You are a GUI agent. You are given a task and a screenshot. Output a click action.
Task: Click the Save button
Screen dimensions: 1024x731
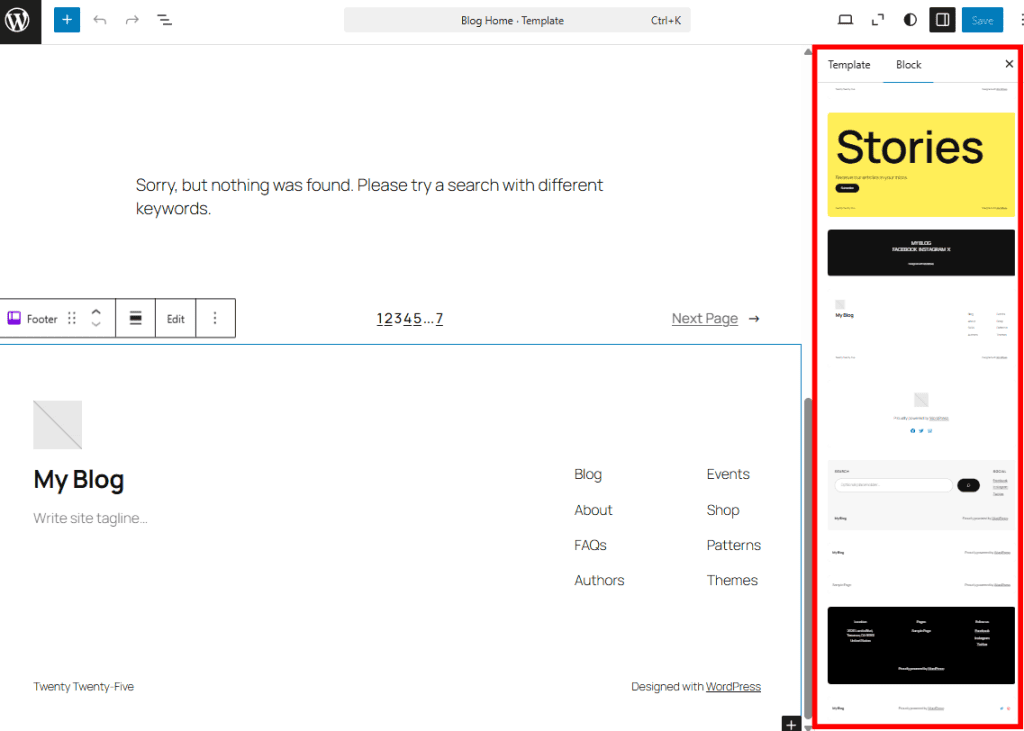(982, 19)
